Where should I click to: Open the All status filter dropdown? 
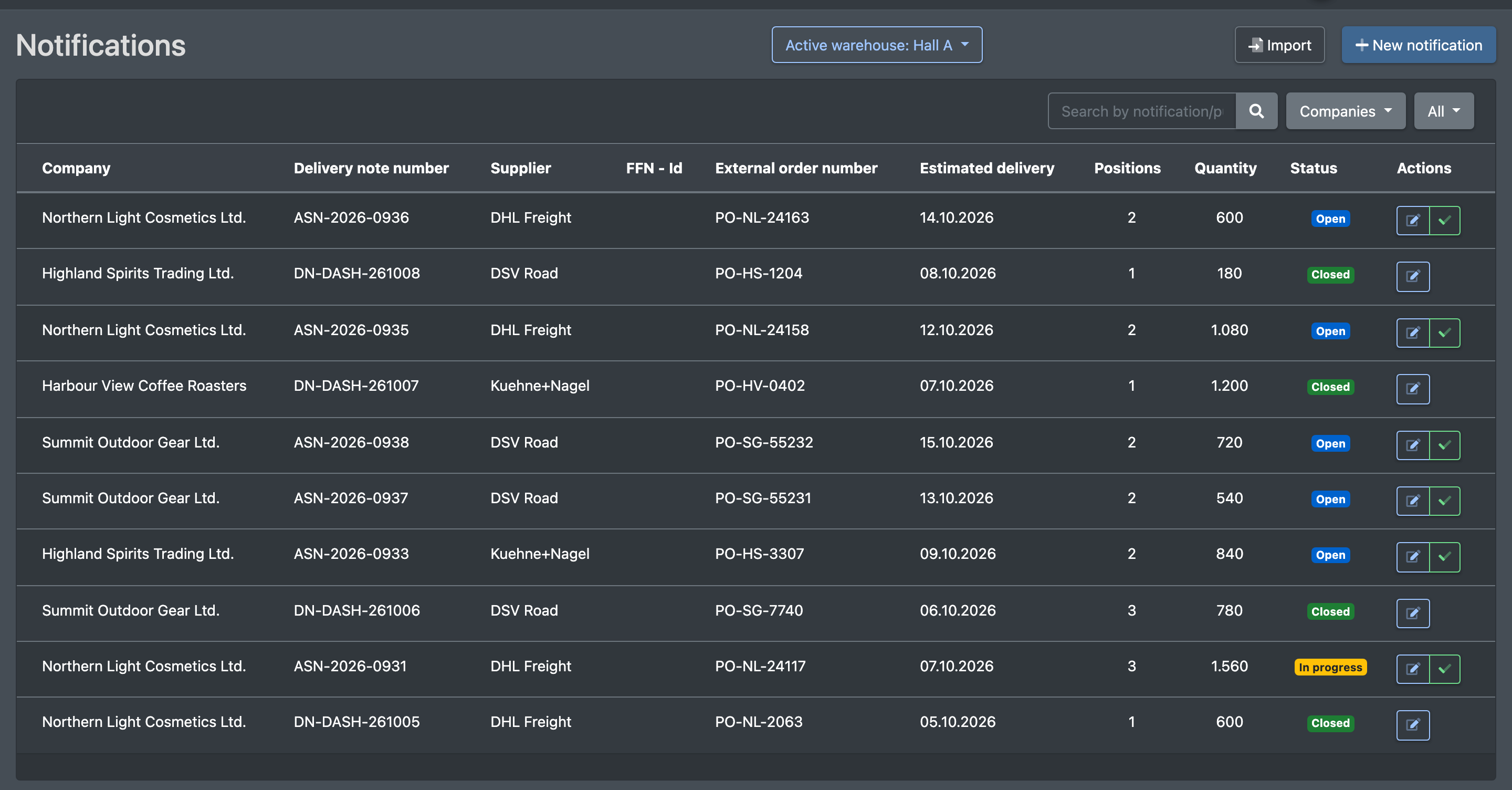click(1443, 111)
